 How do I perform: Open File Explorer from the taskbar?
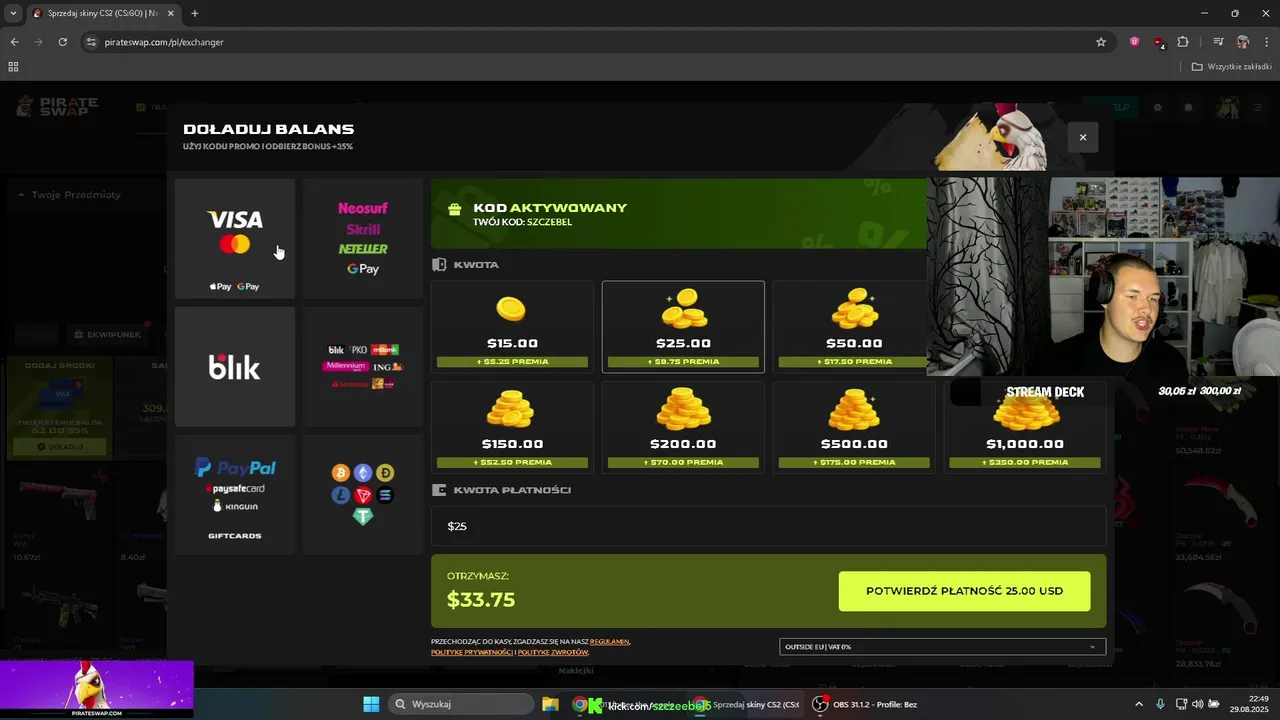click(550, 704)
